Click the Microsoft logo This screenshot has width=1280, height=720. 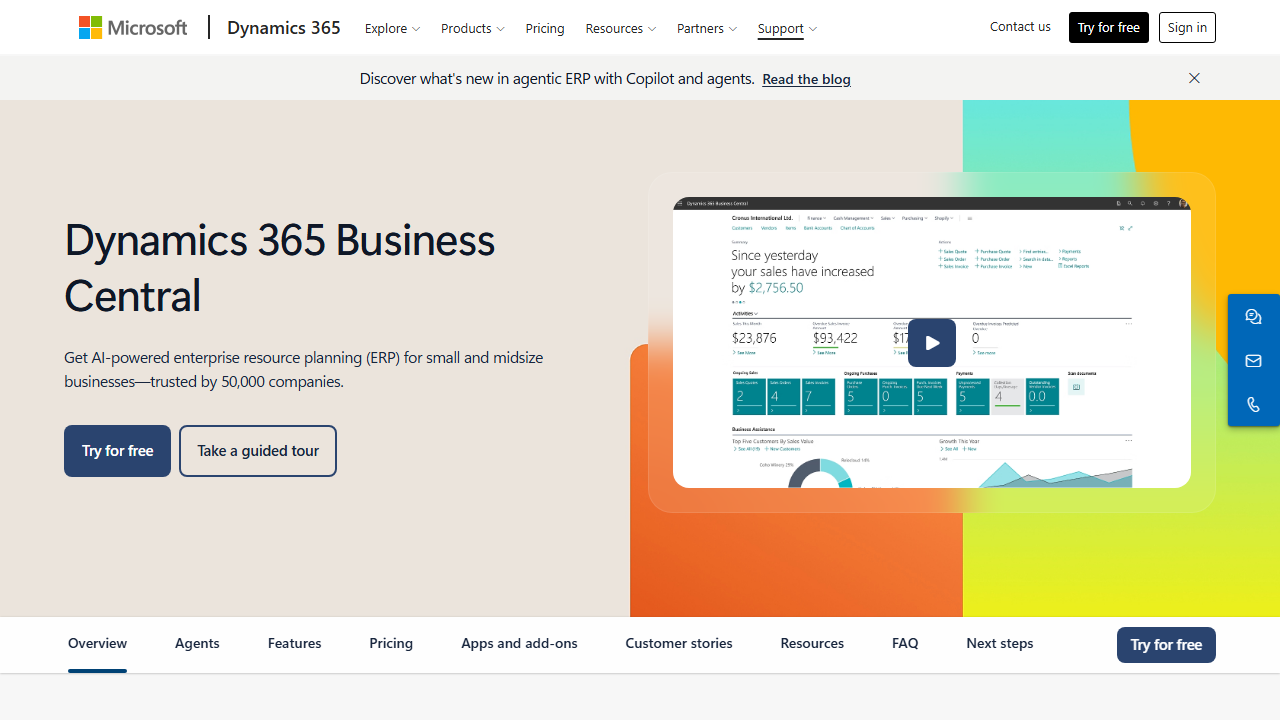point(133,28)
